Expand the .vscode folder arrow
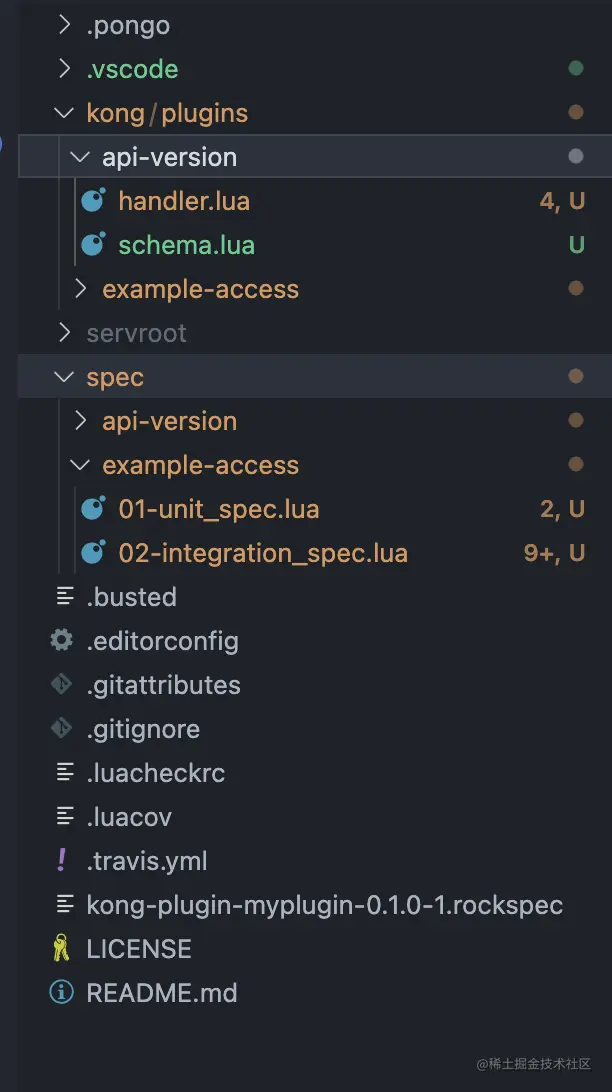This screenshot has width=612, height=1092. 65,69
